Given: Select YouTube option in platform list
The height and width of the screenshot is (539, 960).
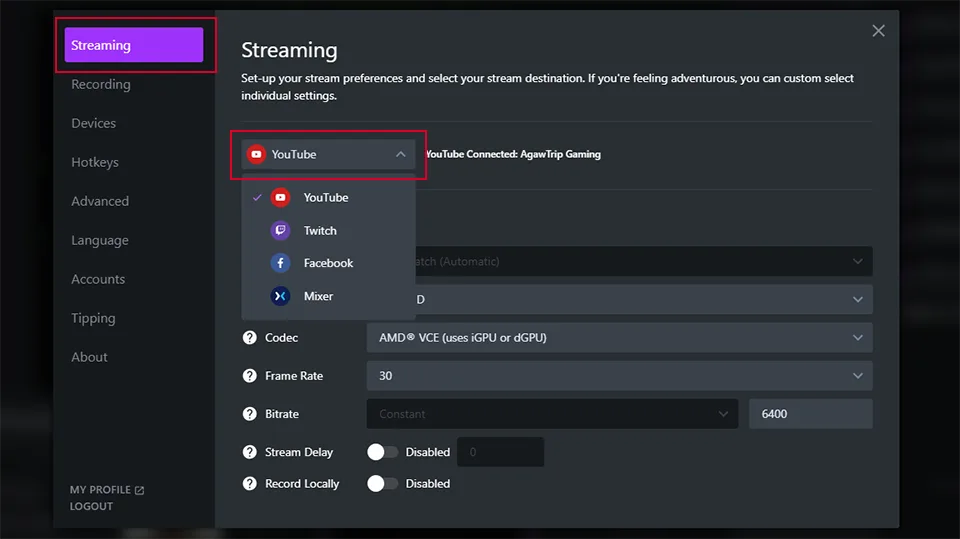Looking at the screenshot, I should [x=328, y=197].
